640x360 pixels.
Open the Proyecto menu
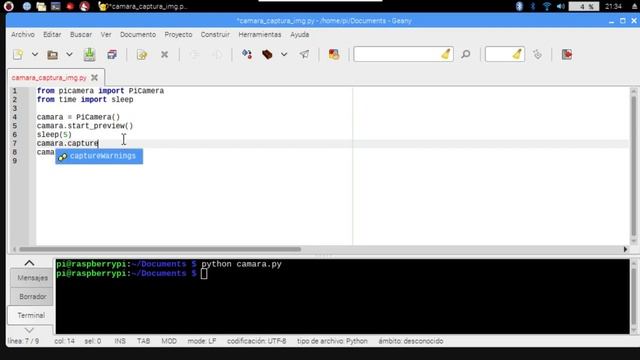(178, 35)
